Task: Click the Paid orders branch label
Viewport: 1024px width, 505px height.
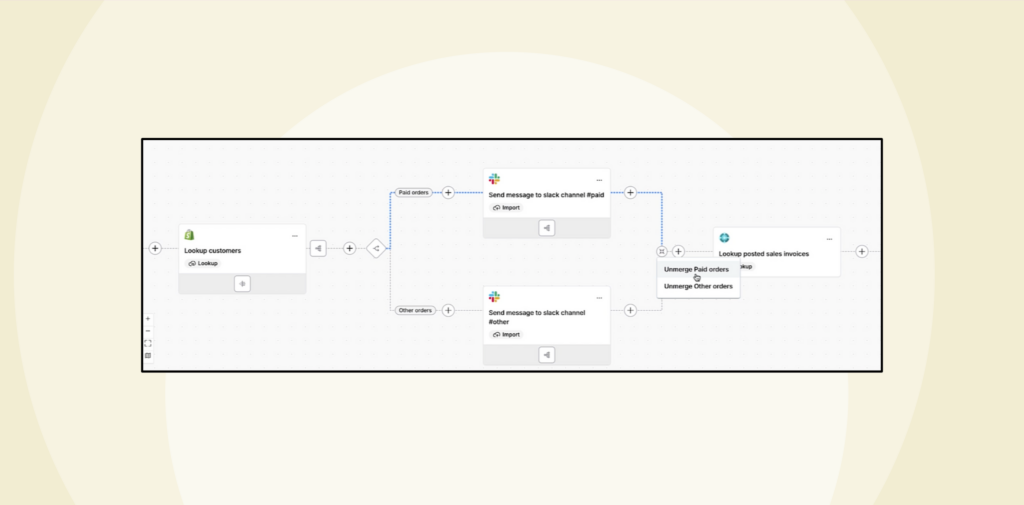Action: (x=413, y=192)
